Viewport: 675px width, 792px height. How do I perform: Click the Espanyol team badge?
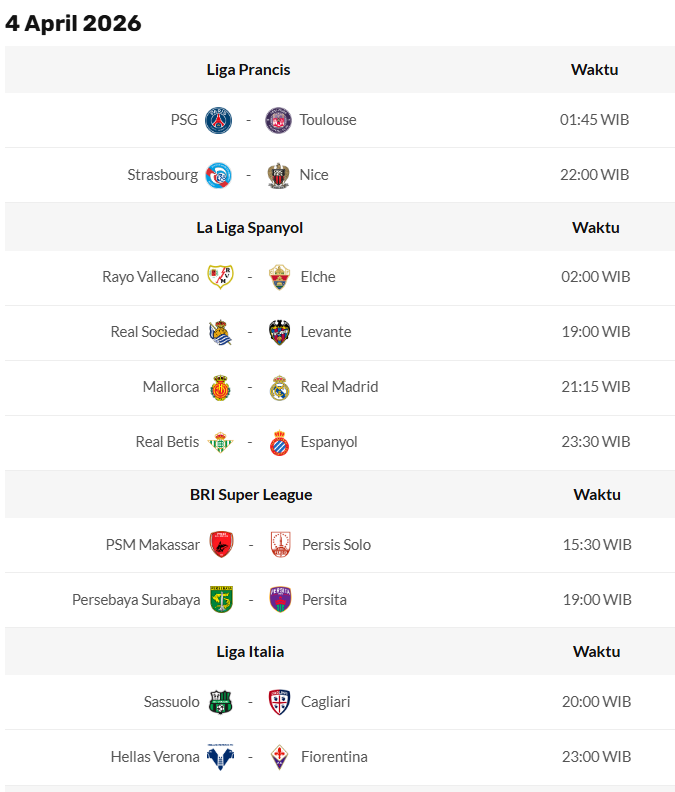tap(280, 443)
